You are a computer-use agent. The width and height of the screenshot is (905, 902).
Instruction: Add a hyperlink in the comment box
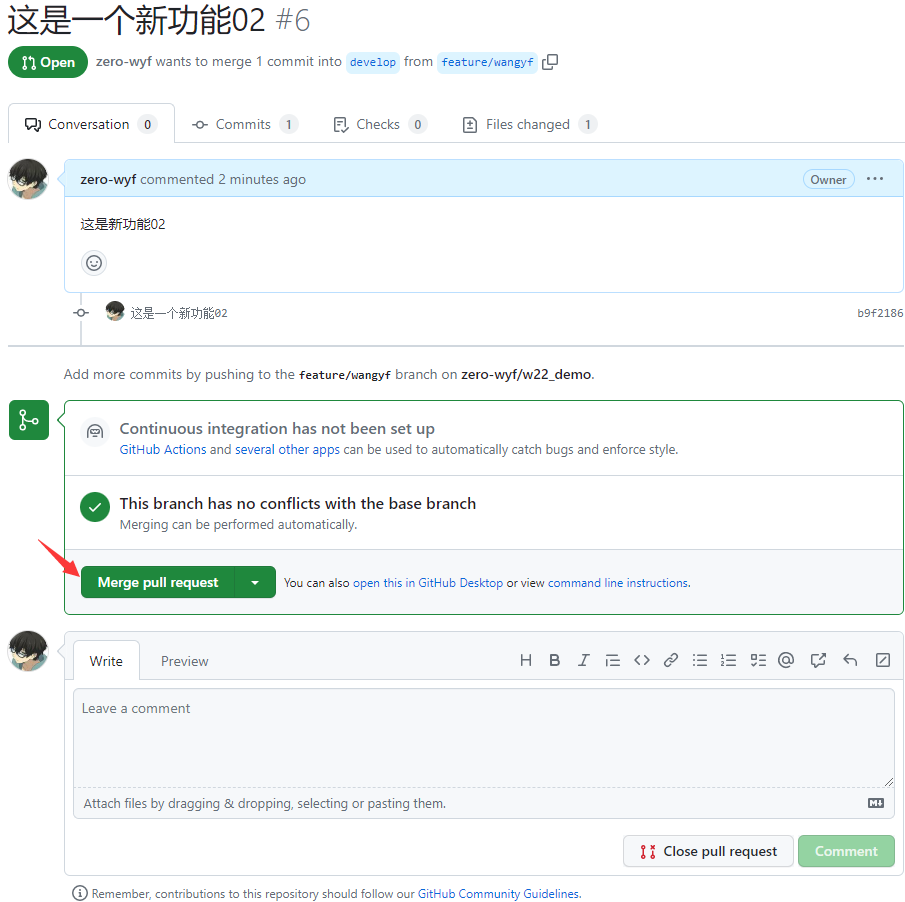point(671,660)
